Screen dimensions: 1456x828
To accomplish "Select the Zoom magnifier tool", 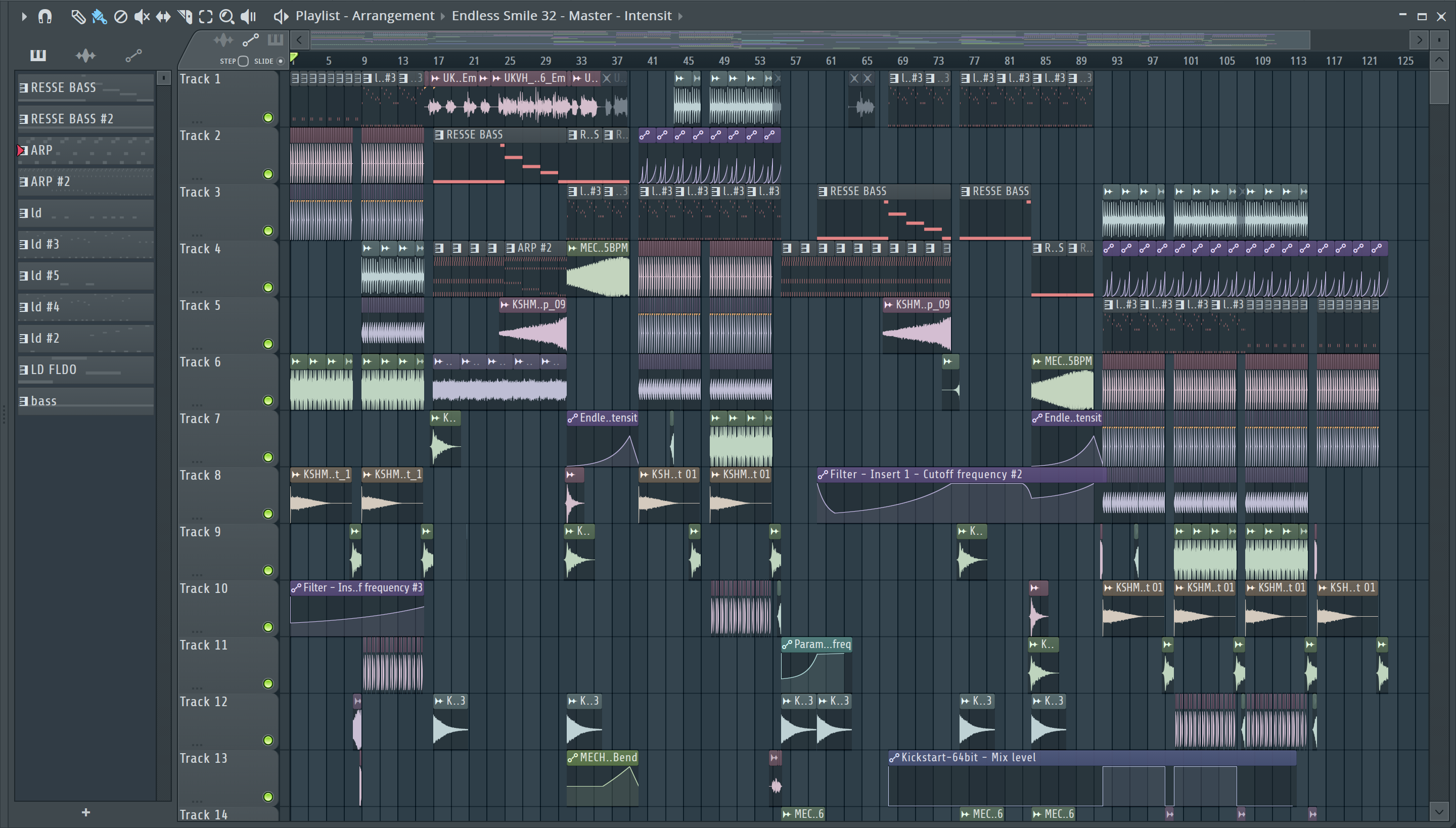I will (227, 17).
